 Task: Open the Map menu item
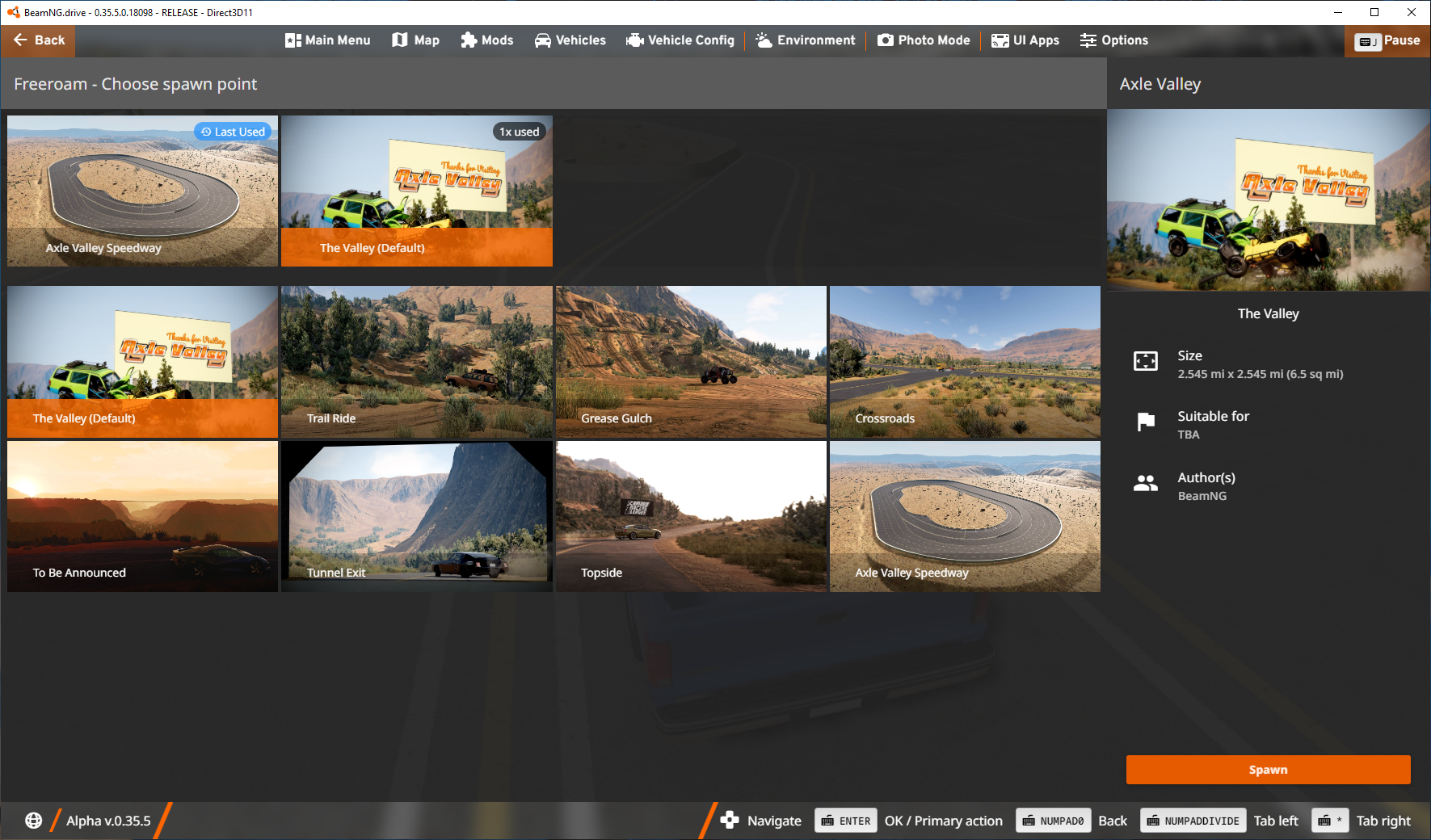coord(415,40)
